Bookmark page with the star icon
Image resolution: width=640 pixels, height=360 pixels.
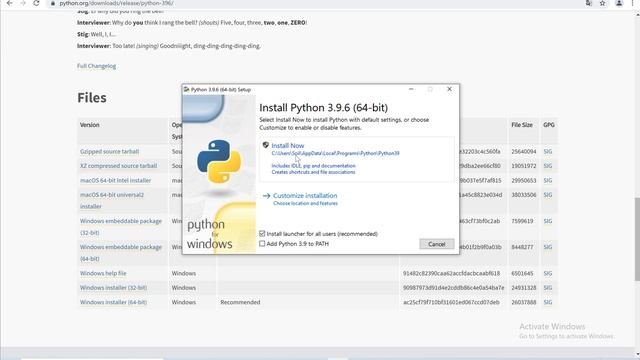tap(602, 3)
